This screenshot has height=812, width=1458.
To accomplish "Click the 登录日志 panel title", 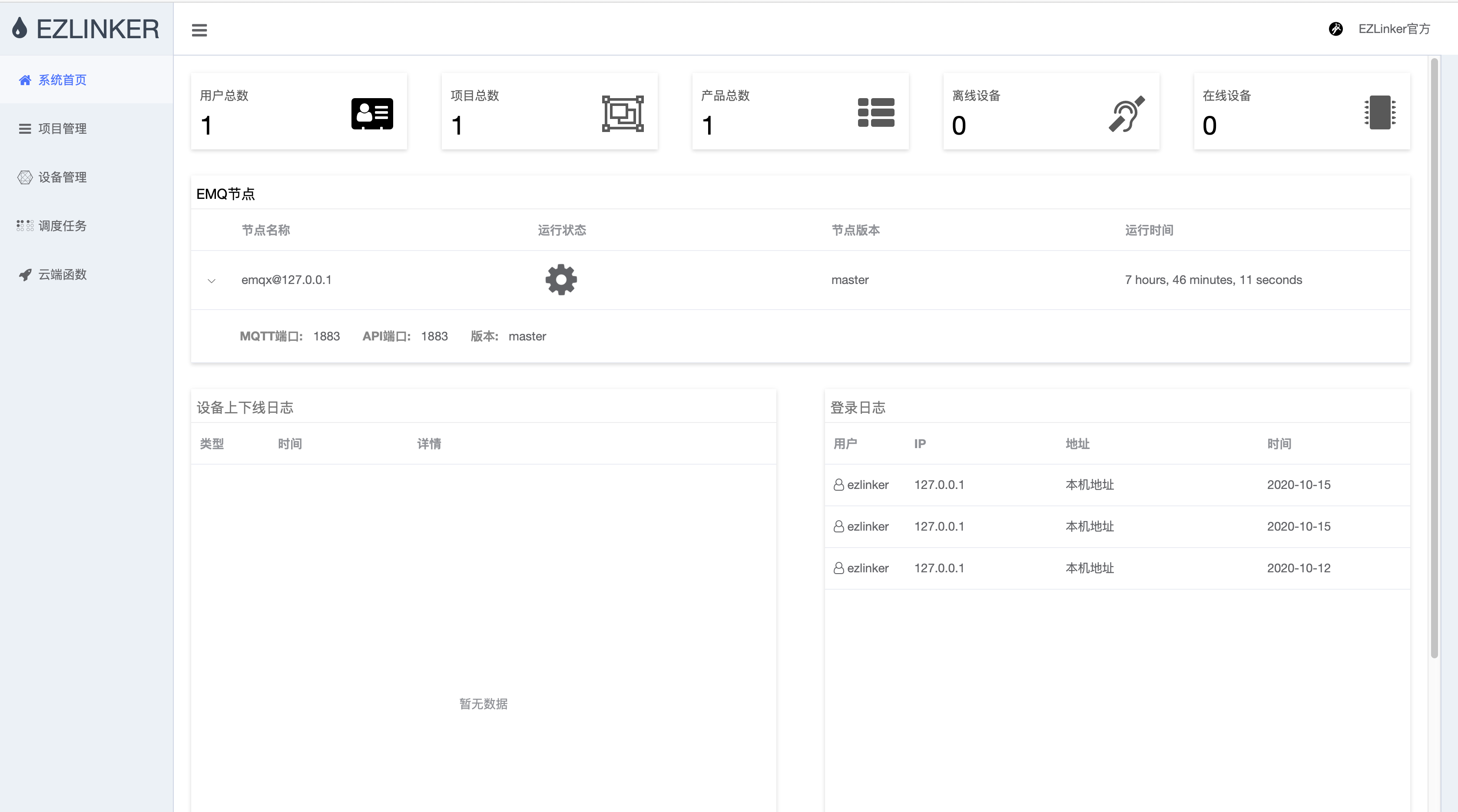I will (x=858, y=407).
